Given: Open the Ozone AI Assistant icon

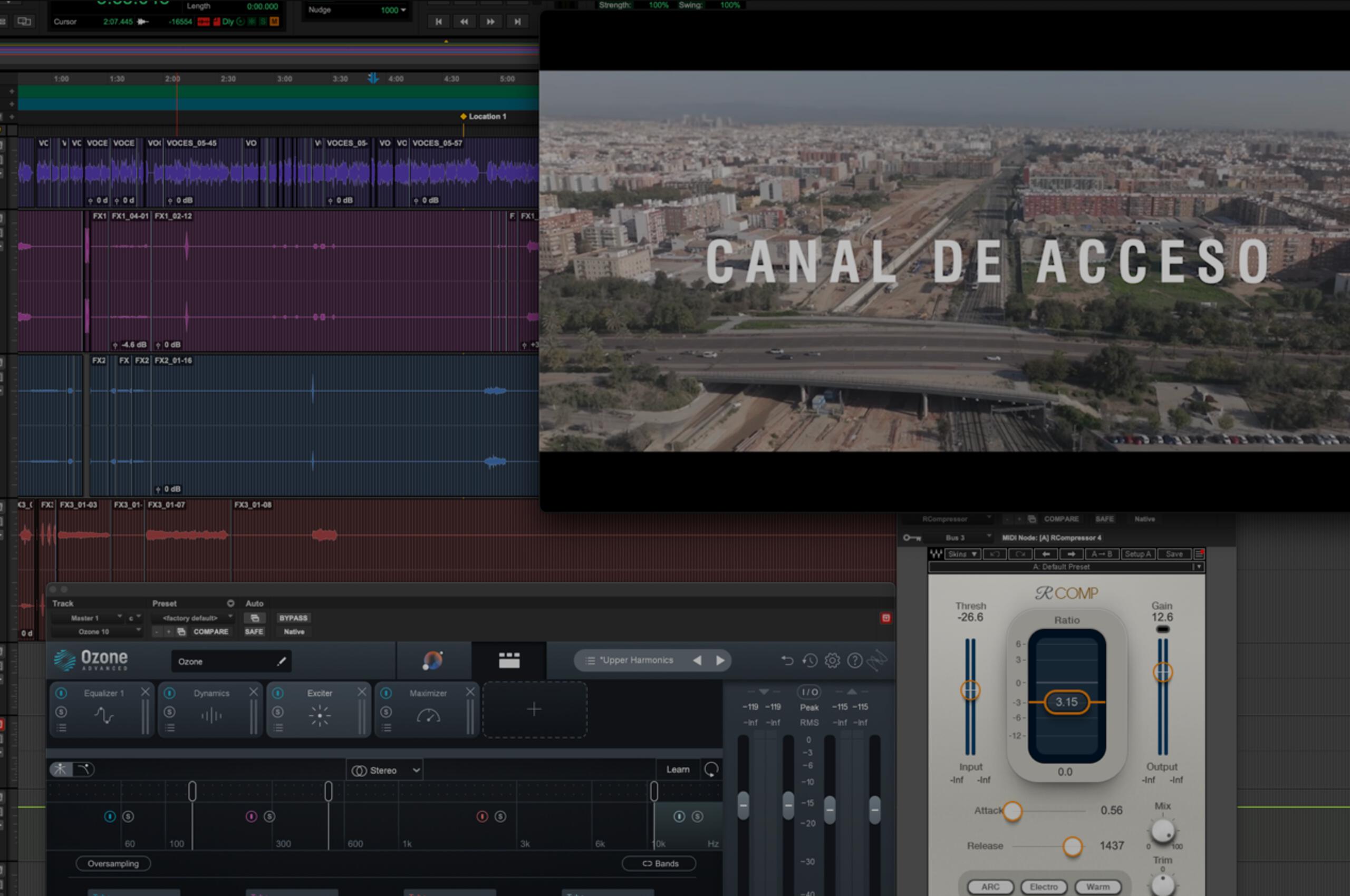Looking at the screenshot, I should (x=433, y=660).
